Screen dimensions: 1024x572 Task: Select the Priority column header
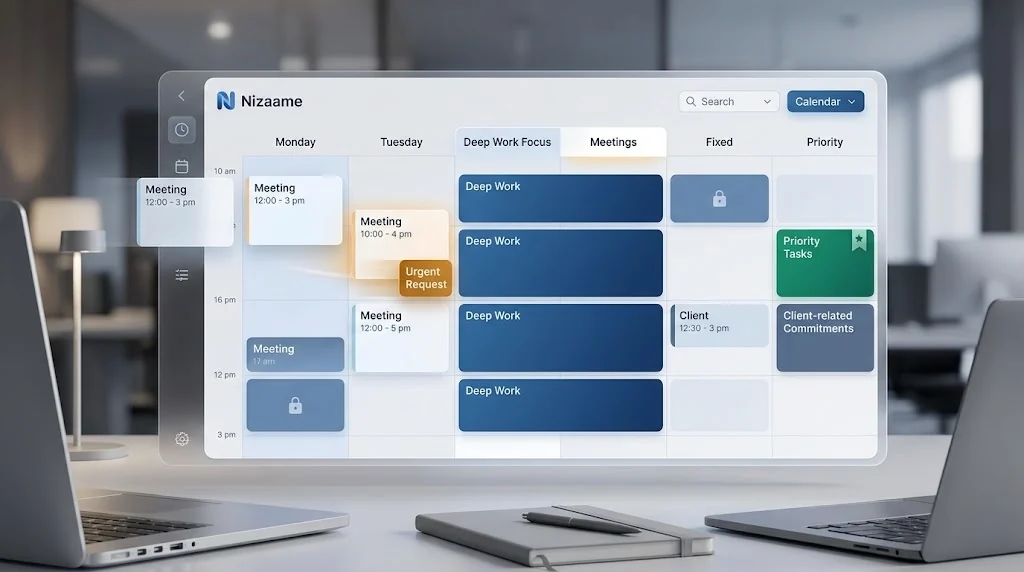(825, 142)
